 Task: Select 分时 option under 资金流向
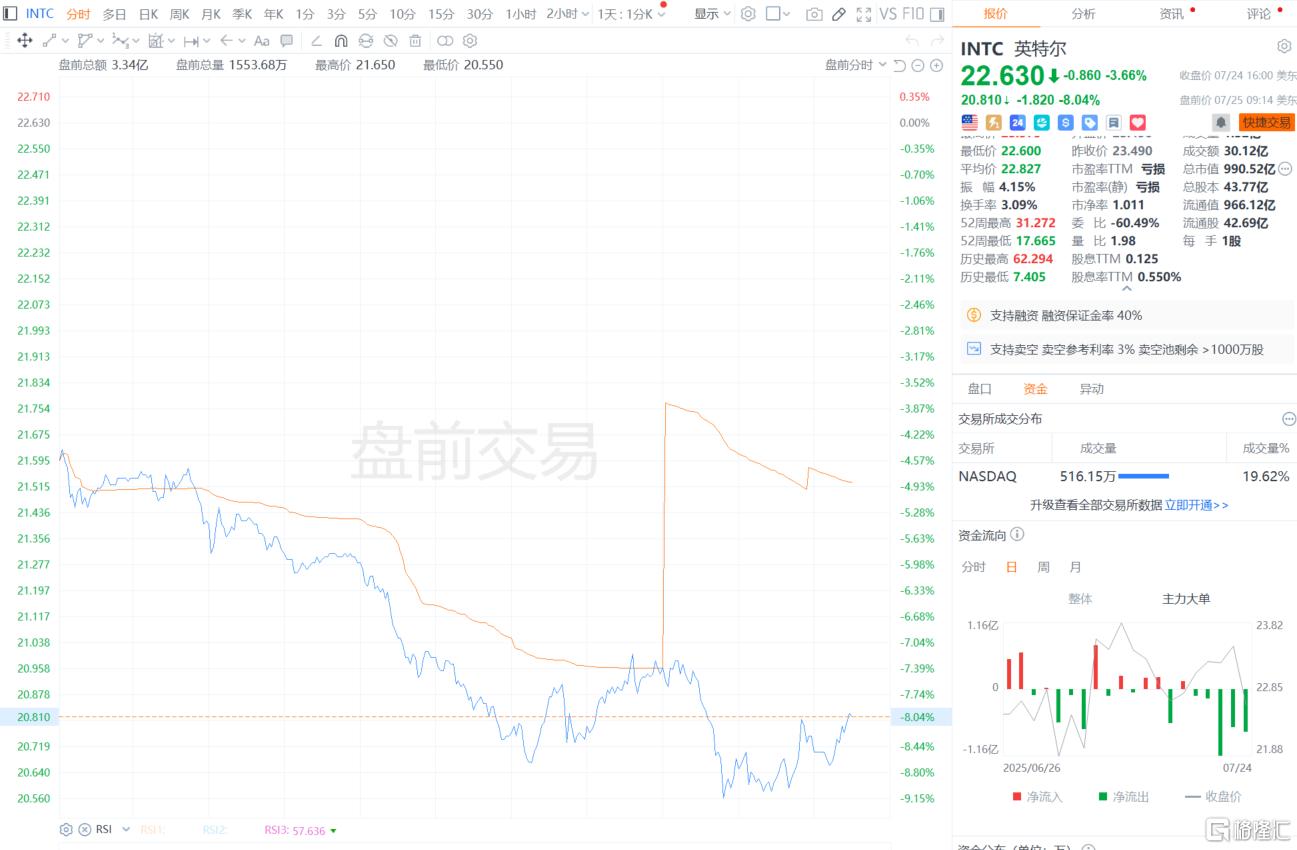click(x=973, y=567)
